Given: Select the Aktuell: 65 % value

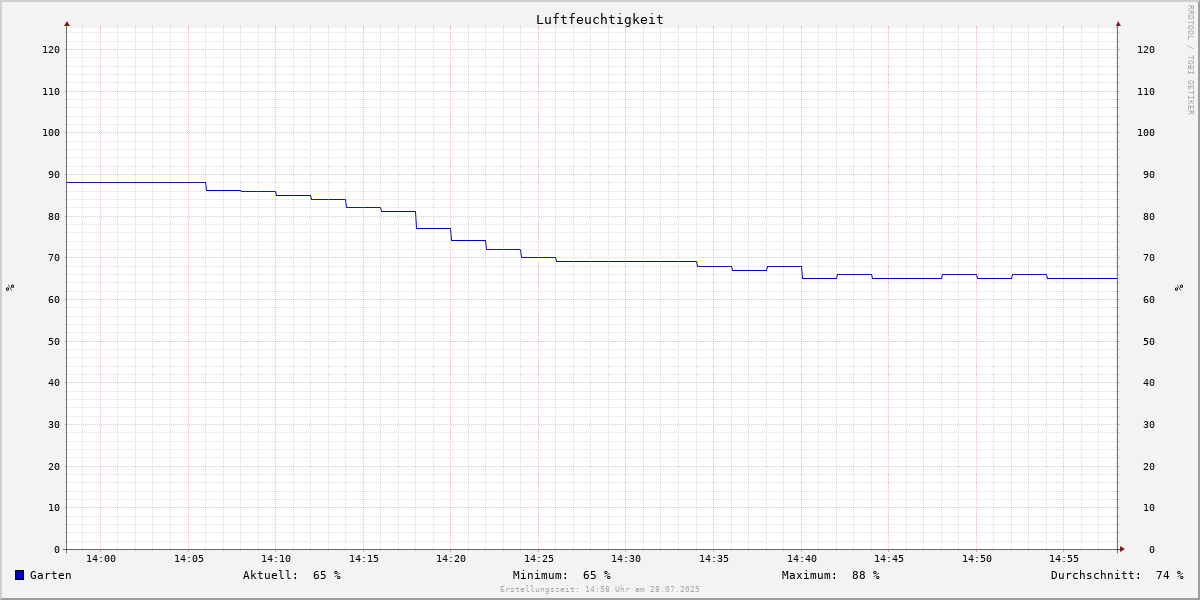Looking at the screenshot, I should click(292, 575).
